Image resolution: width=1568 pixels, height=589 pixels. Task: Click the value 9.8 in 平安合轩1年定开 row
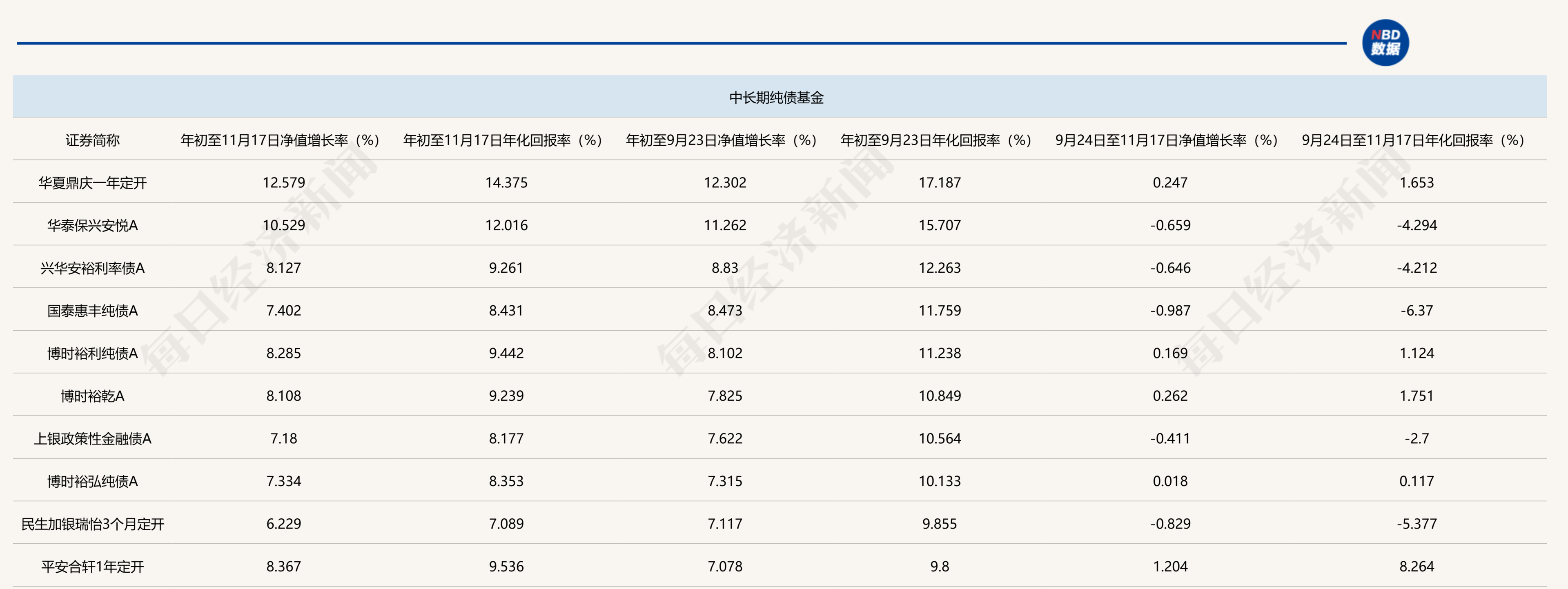pos(940,566)
